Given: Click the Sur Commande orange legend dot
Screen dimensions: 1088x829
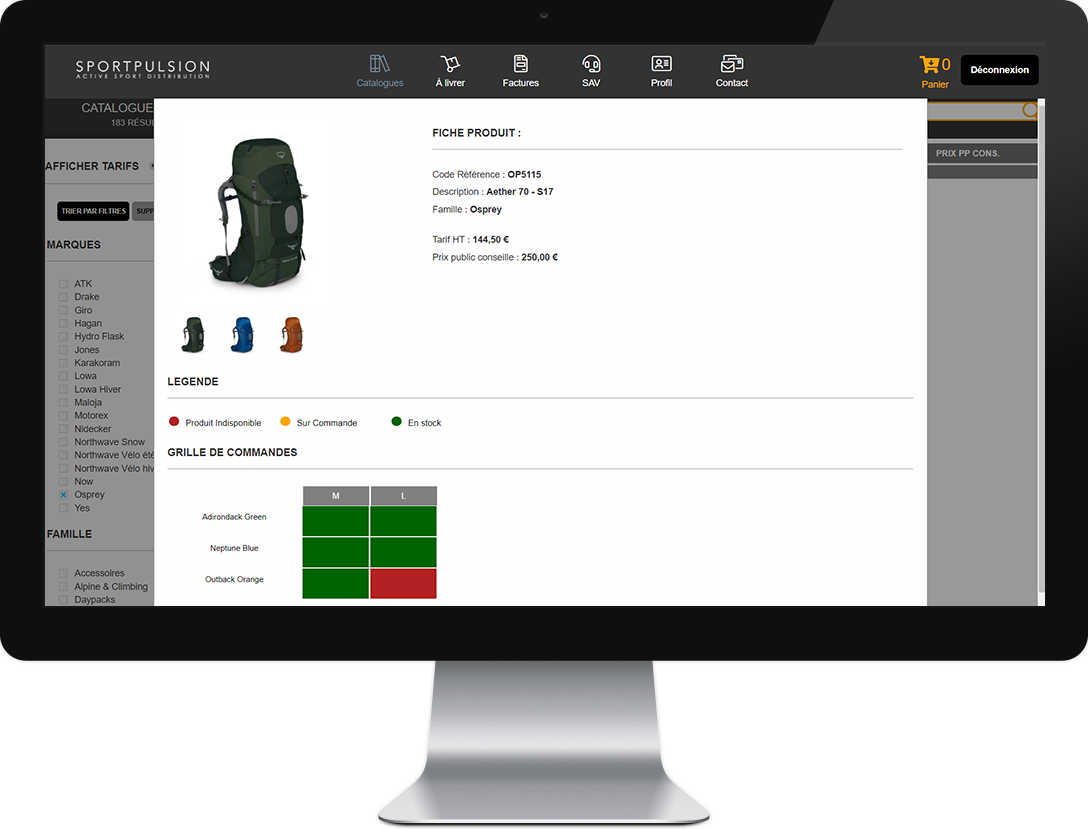Looking at the screenshot, I should (285, 421).
